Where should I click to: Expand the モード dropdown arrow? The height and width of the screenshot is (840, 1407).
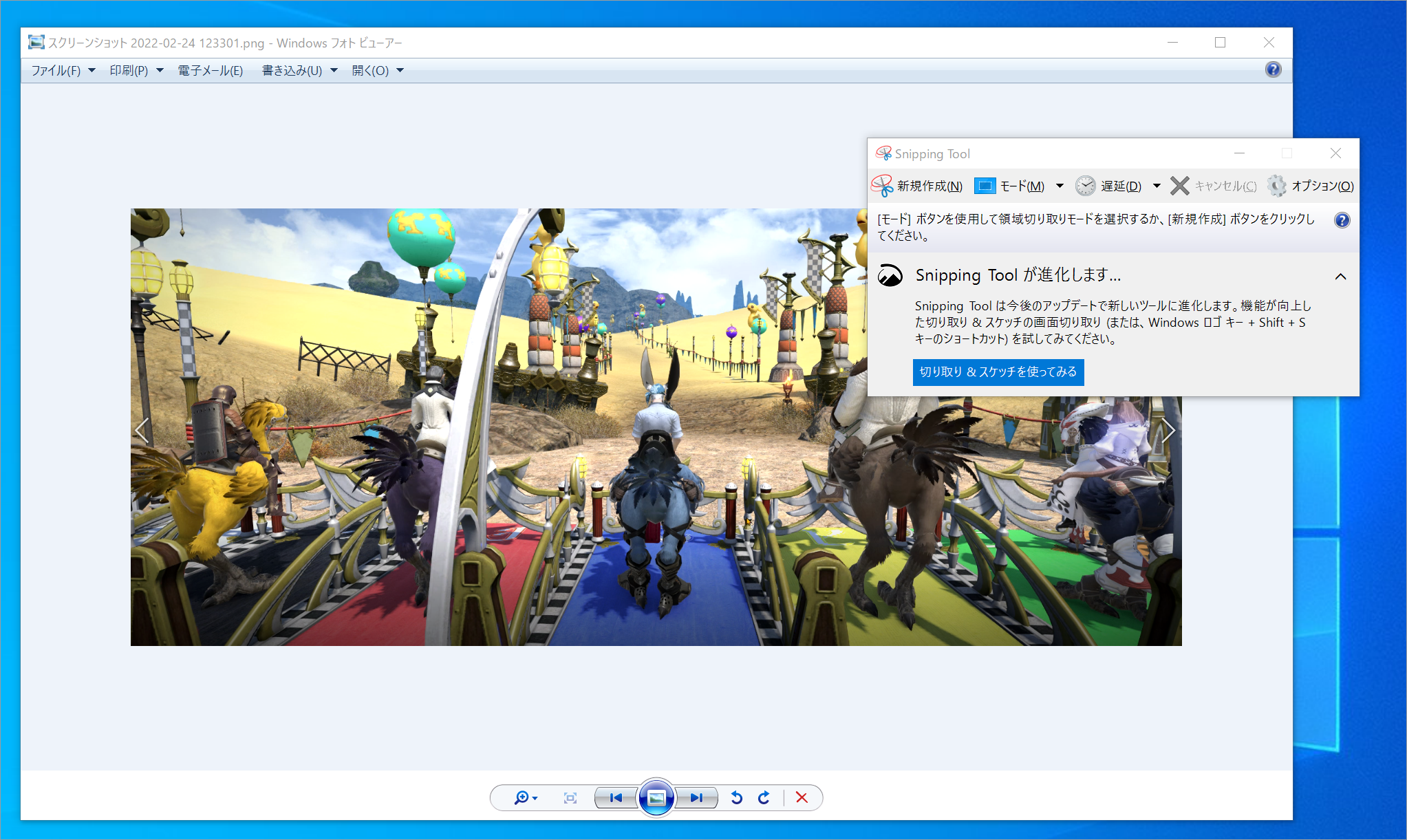pos(1060,186)
